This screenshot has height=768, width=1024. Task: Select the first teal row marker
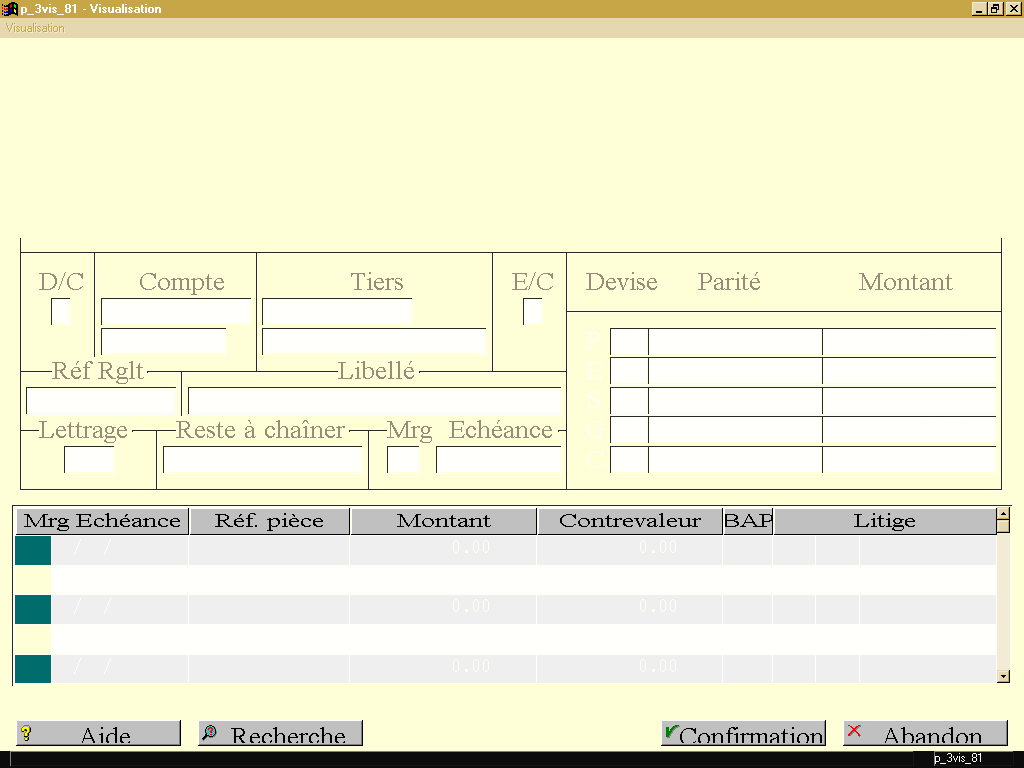tap(33, 550)
